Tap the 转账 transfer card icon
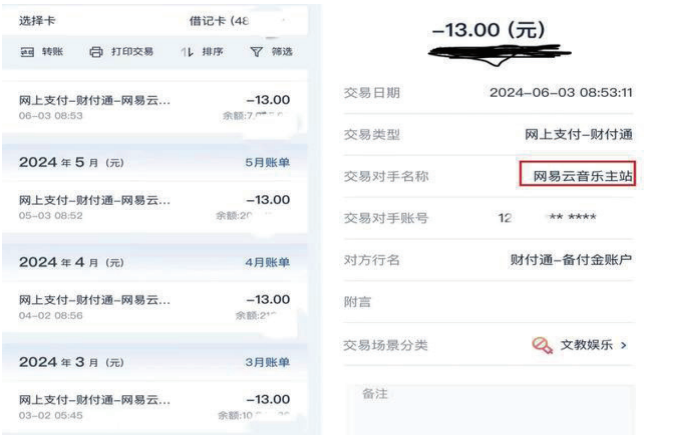Viewport: 674px width, 435px height. coord(27,52)
